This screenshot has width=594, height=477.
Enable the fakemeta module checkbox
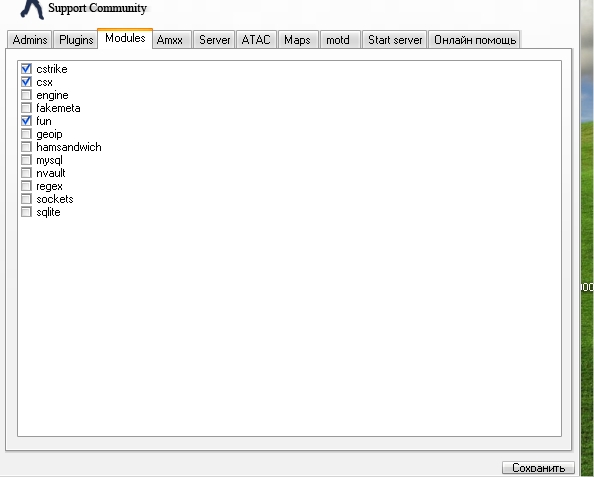(x=26, y=108)
